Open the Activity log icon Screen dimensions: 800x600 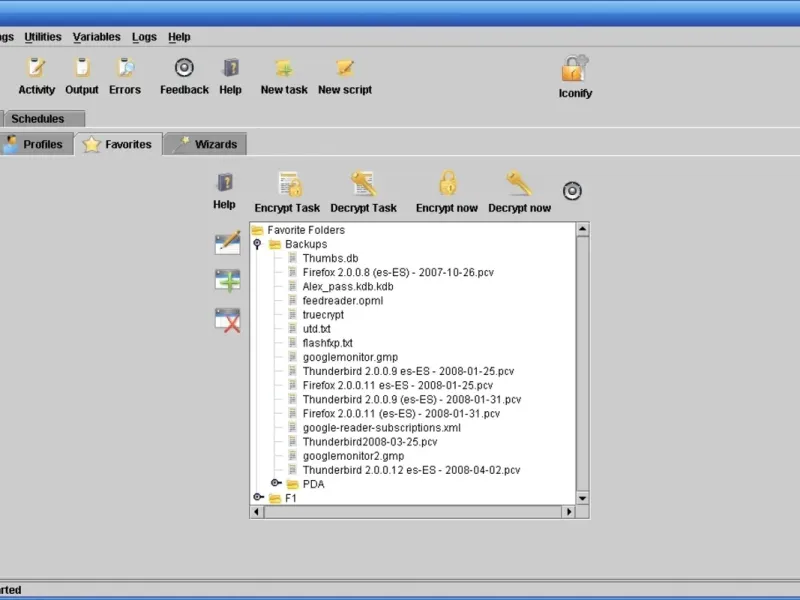click(x=36, y=68)
